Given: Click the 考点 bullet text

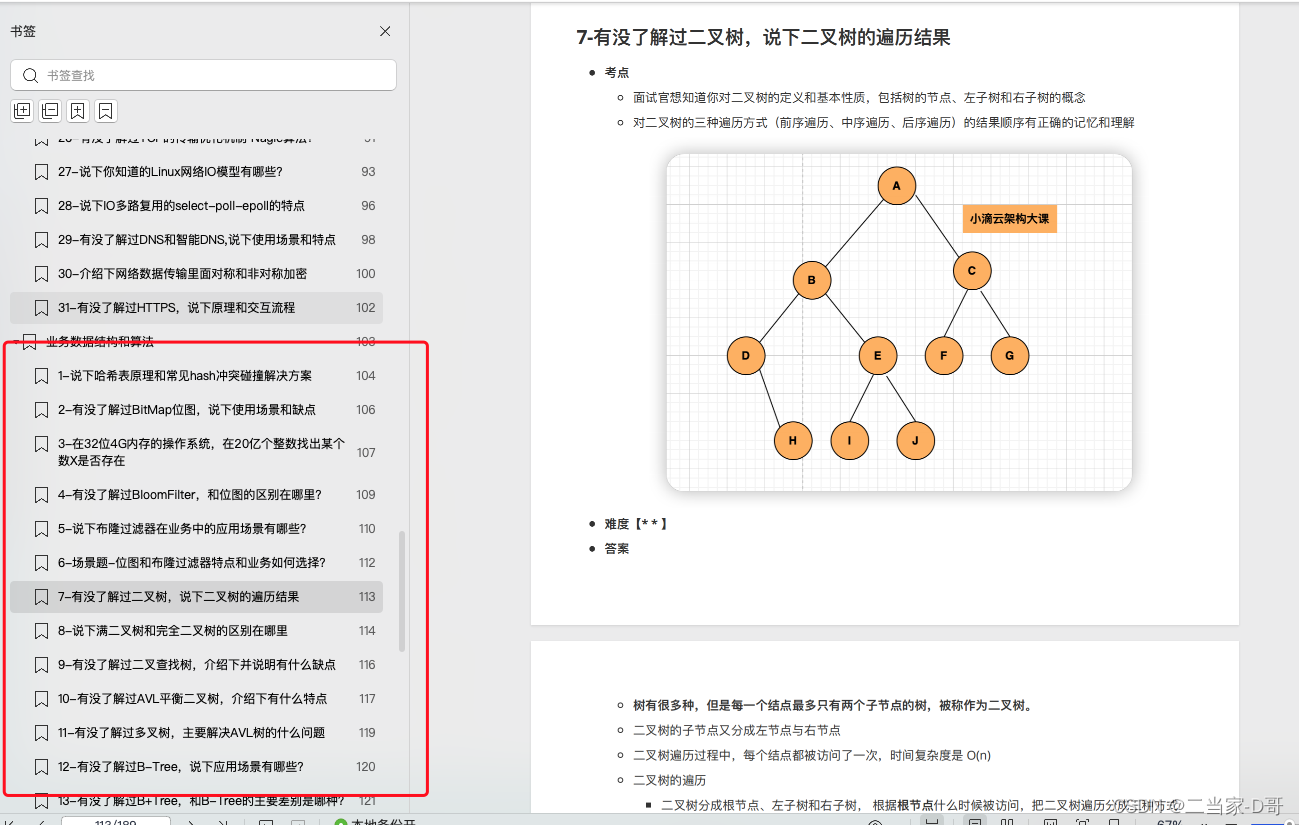Looking at the screenshot, I should (616, 73).
